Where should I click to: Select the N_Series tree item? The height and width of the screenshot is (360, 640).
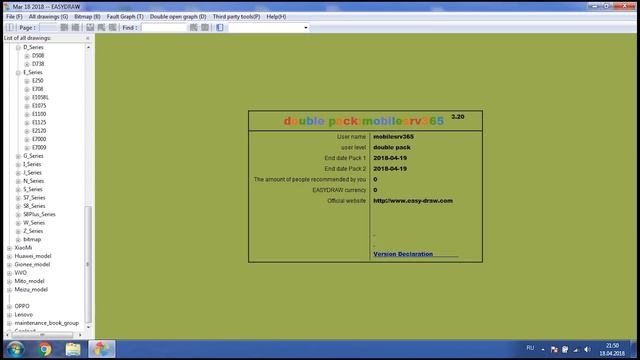[x=33, y=181]
